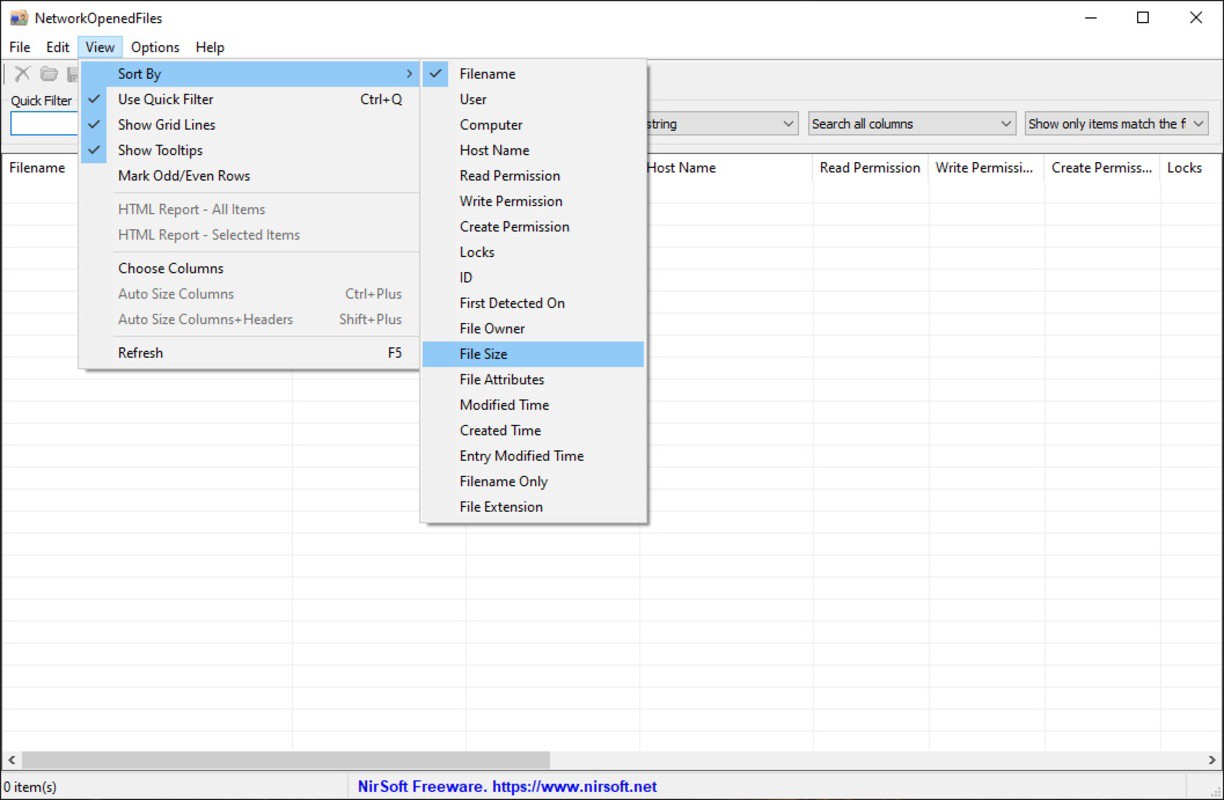The width and height of the screenshot is (1224, 800).
Task: Click the 'Quick Filter' label
Action: click(41, 101)
